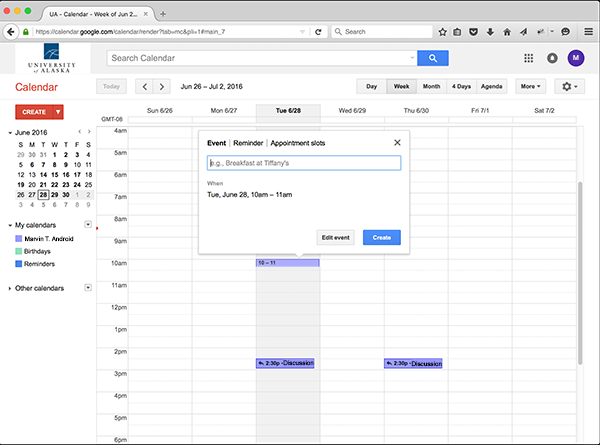Switch to Month view
Viewport: 600px width, 445px height.
431,87
